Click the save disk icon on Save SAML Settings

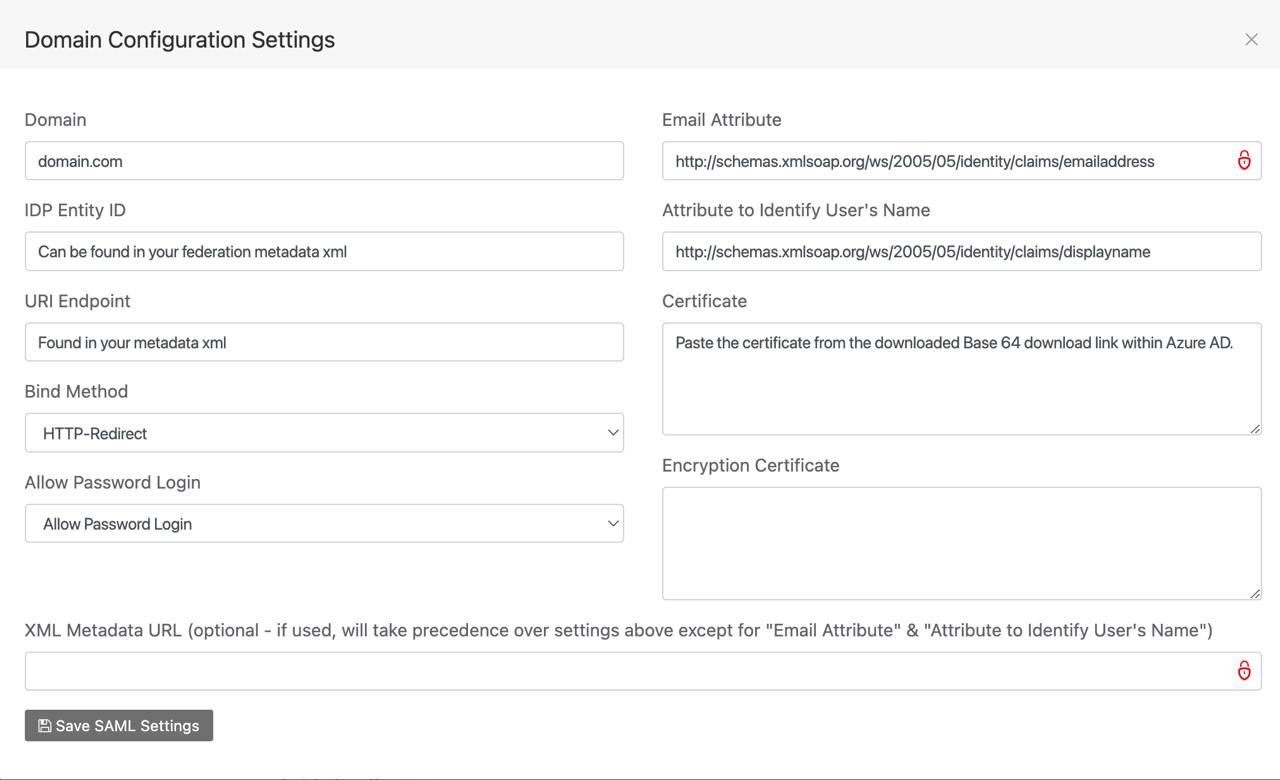tap(43, 725)
